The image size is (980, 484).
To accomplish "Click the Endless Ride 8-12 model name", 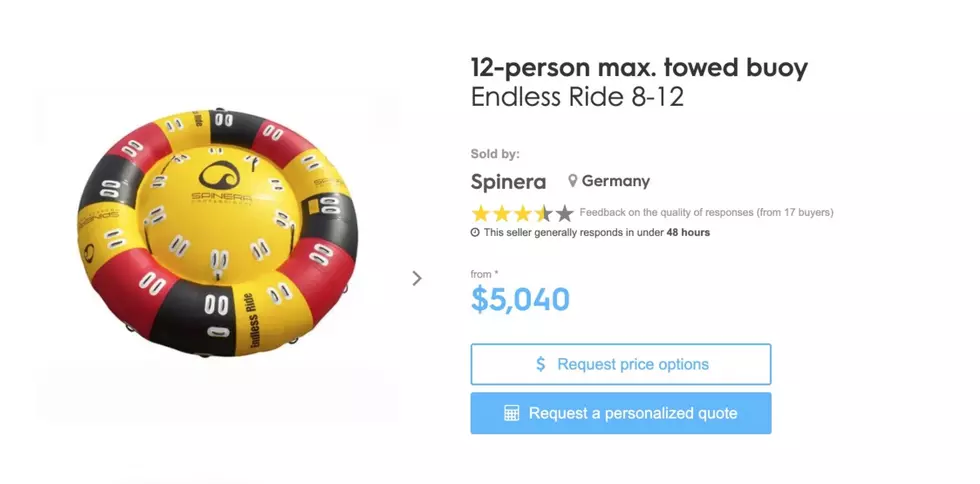I will pyautogui.click(x=577, y=97).
